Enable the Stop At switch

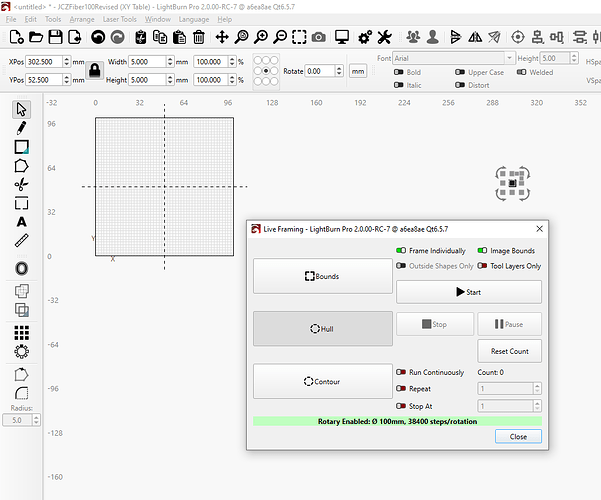401,406
